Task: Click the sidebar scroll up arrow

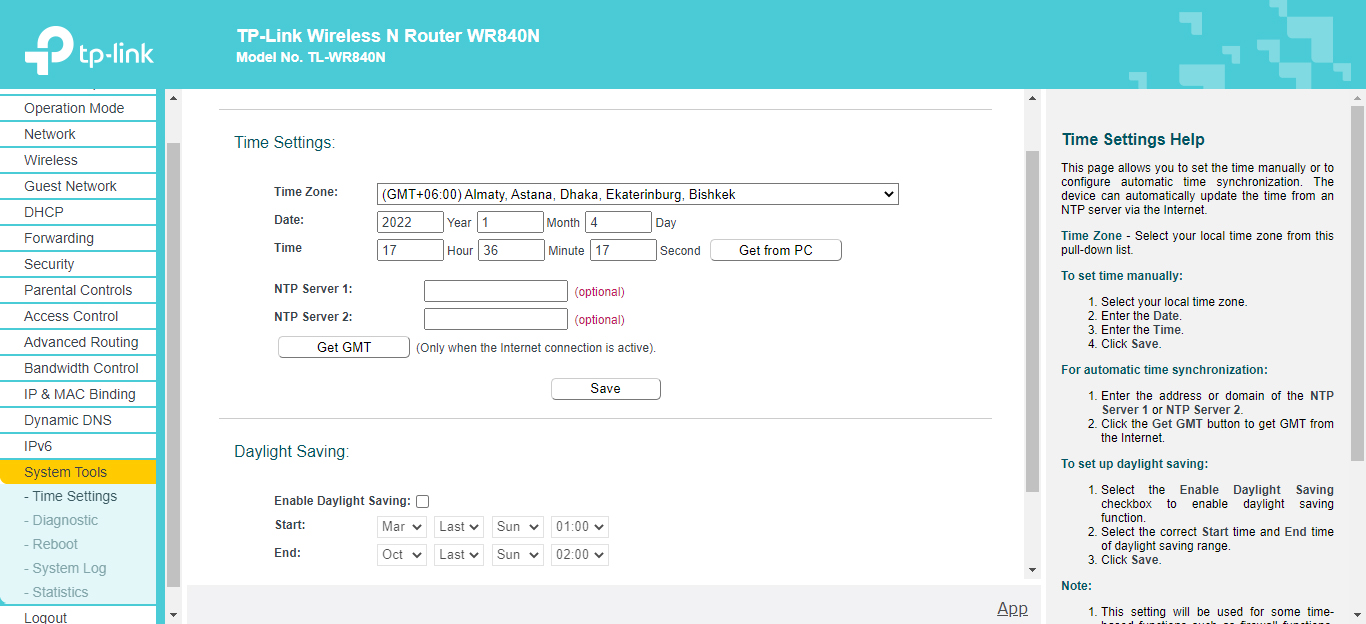Action: tap(173, 99)
